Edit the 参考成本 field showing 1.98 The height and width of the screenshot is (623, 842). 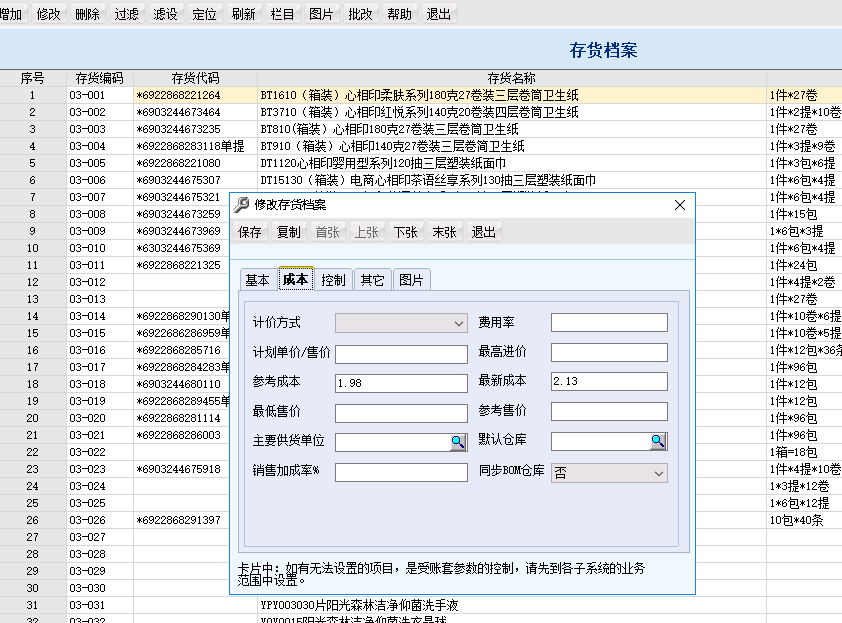[402, 383]
